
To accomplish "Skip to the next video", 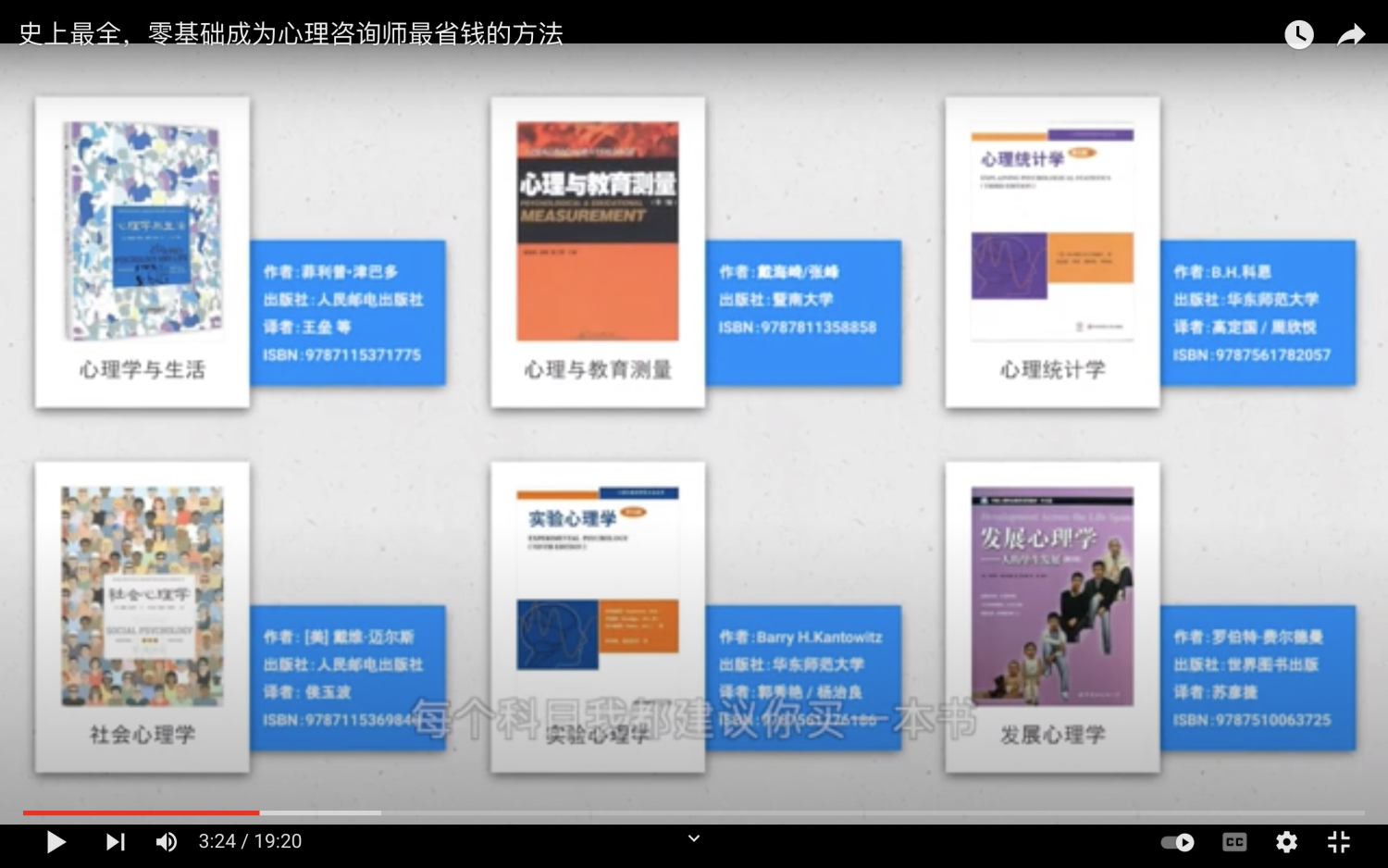I will (x=115, y=842).
